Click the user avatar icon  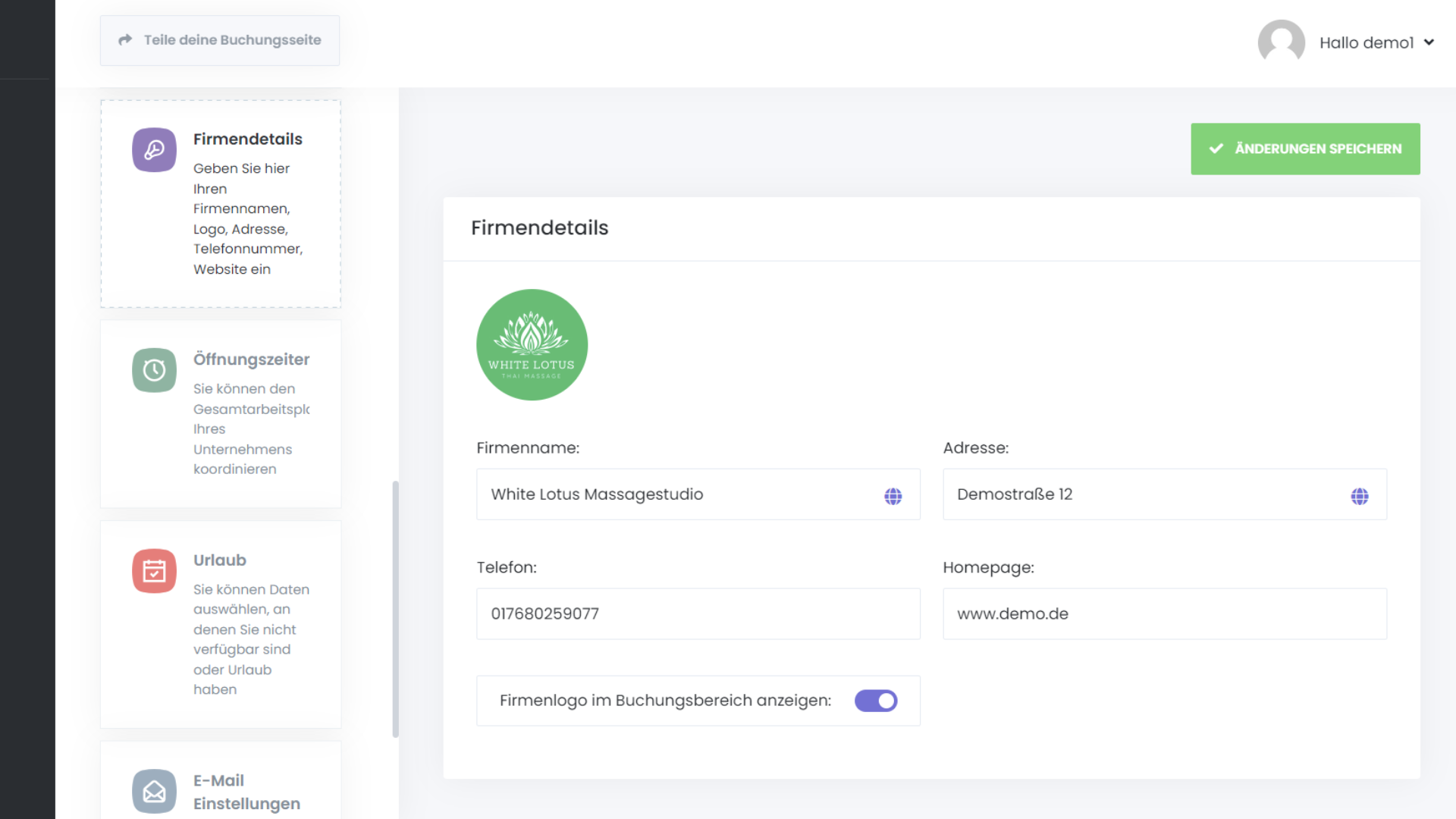[1281, 42]
